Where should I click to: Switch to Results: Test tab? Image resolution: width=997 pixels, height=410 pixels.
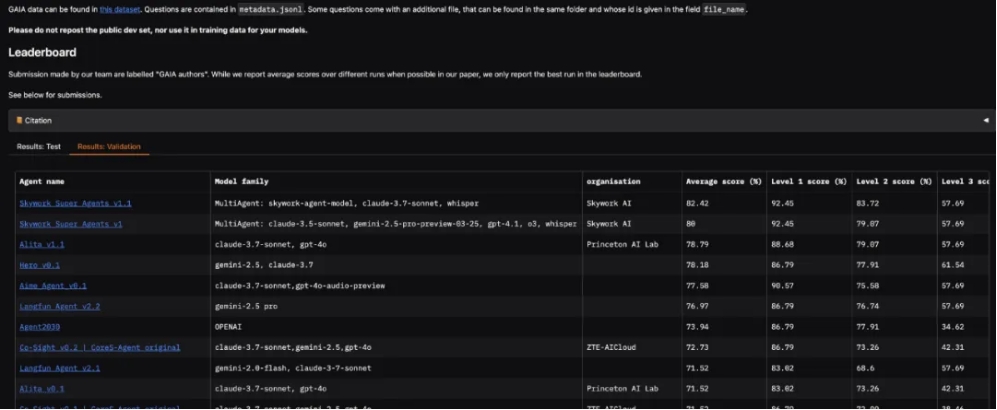pos(39,147)
